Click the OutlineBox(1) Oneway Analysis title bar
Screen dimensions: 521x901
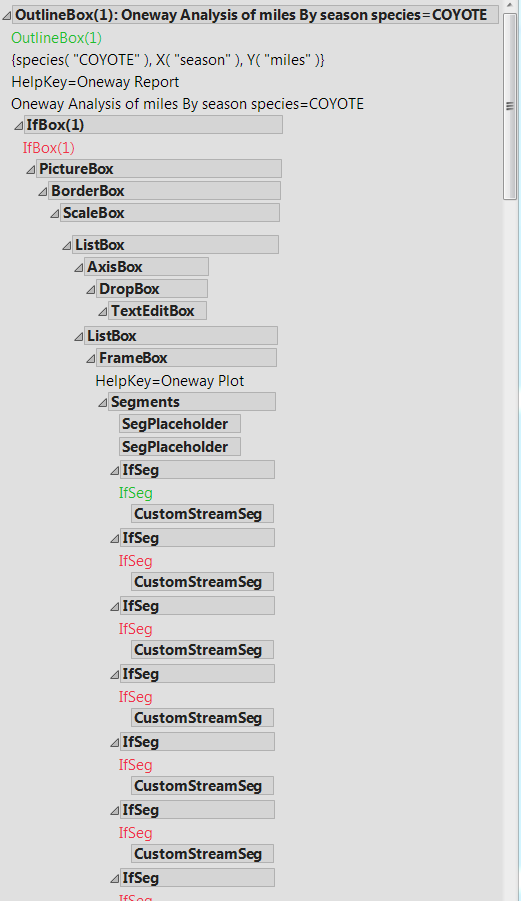[255, 15]
